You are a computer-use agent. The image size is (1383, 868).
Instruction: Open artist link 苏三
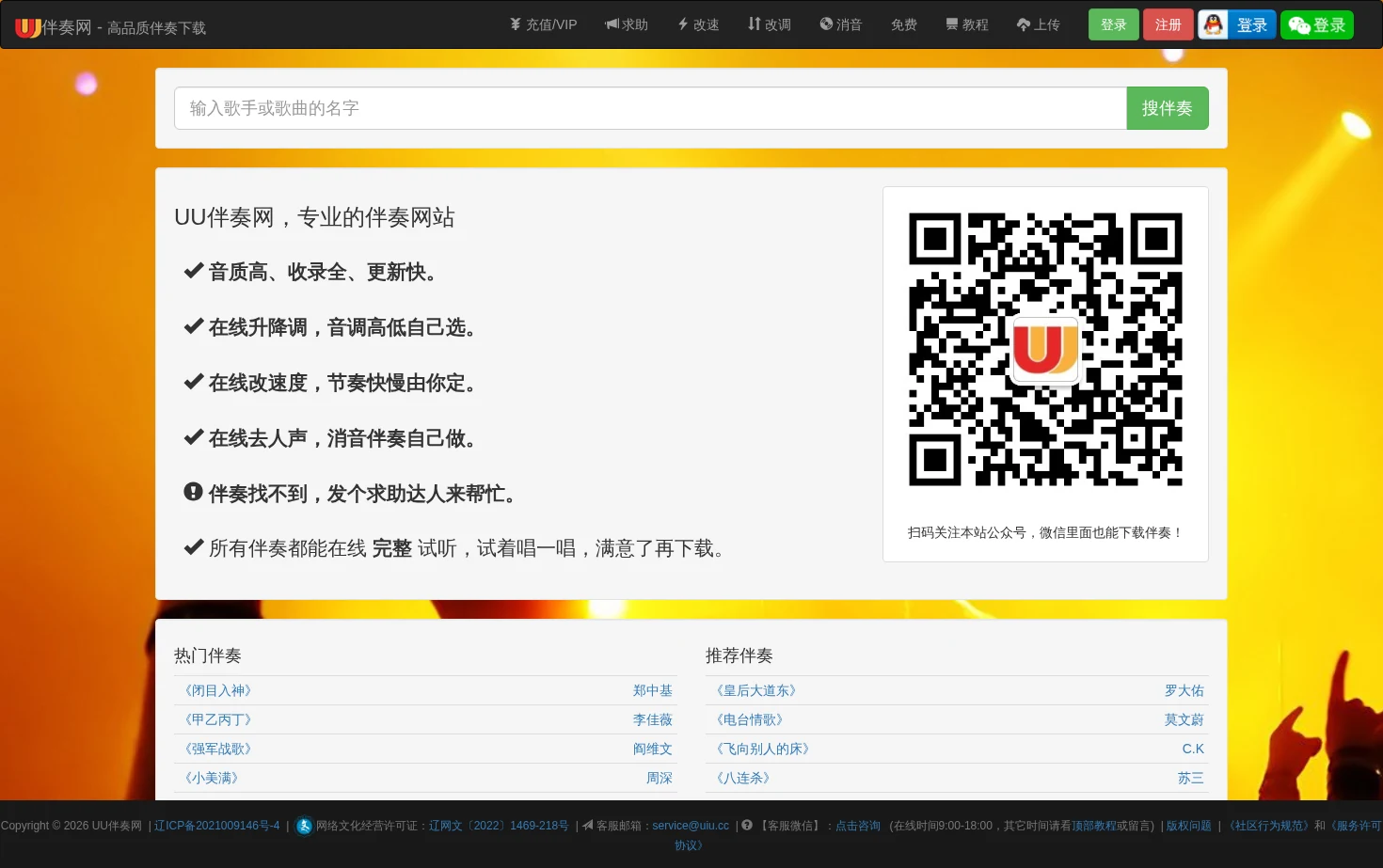pos(1191,778)
